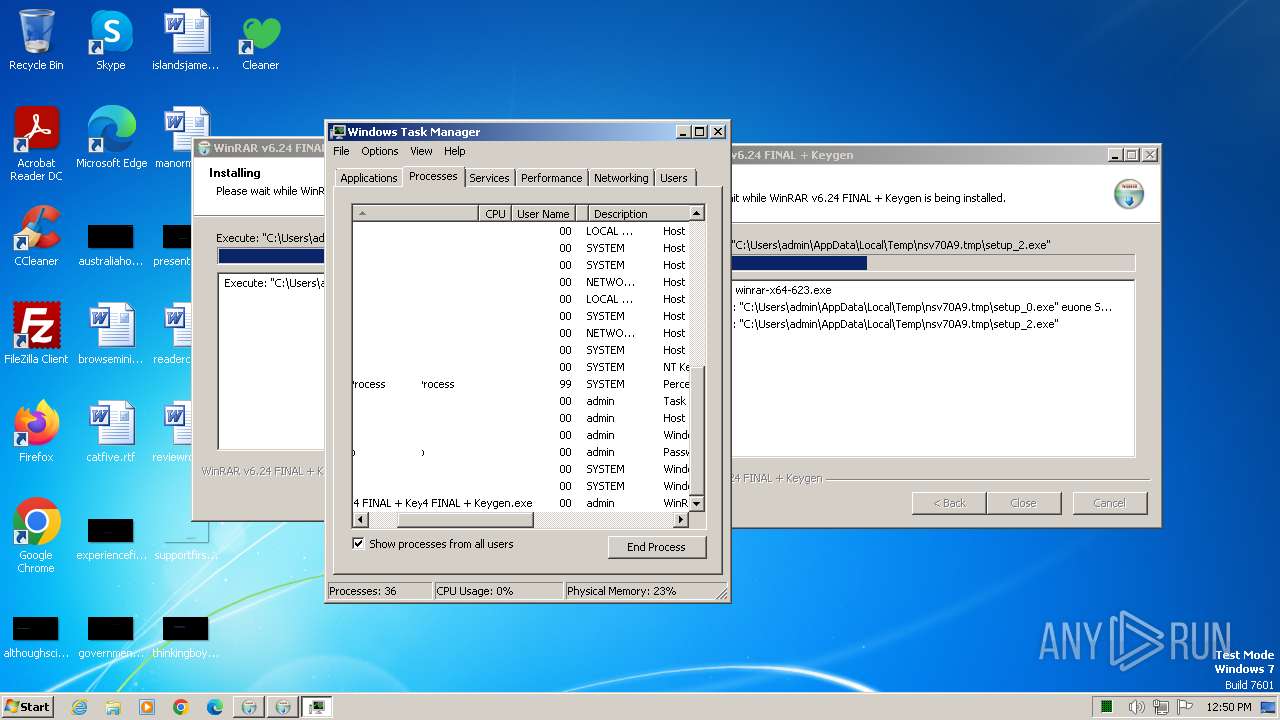Open the governmen desktop file
Screen dimensions: 1280x720
point(111,638)
